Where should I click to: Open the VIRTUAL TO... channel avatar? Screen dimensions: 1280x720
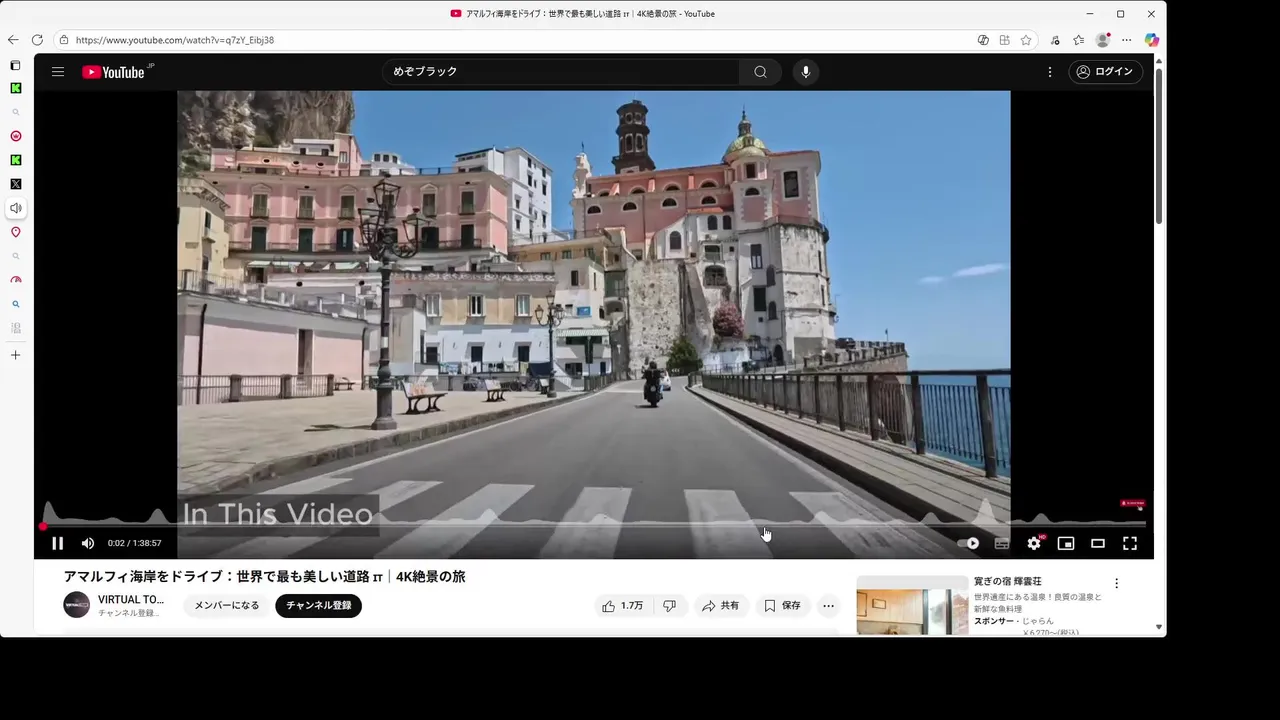click(x=77, y=605)
